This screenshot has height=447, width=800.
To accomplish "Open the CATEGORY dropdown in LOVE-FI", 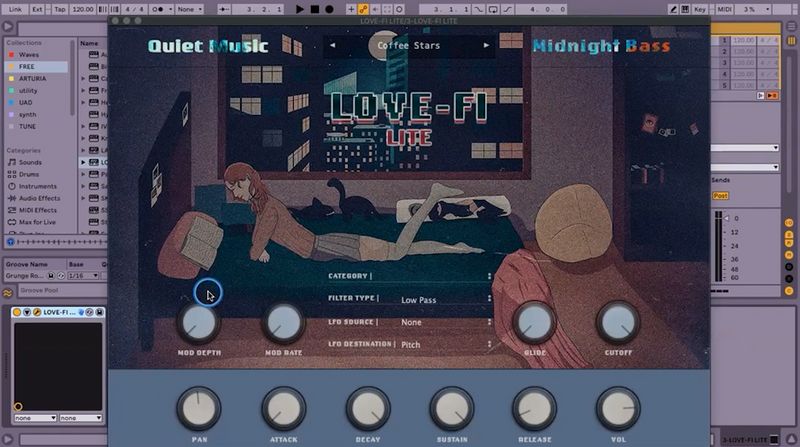I will [x=410, y=276].
